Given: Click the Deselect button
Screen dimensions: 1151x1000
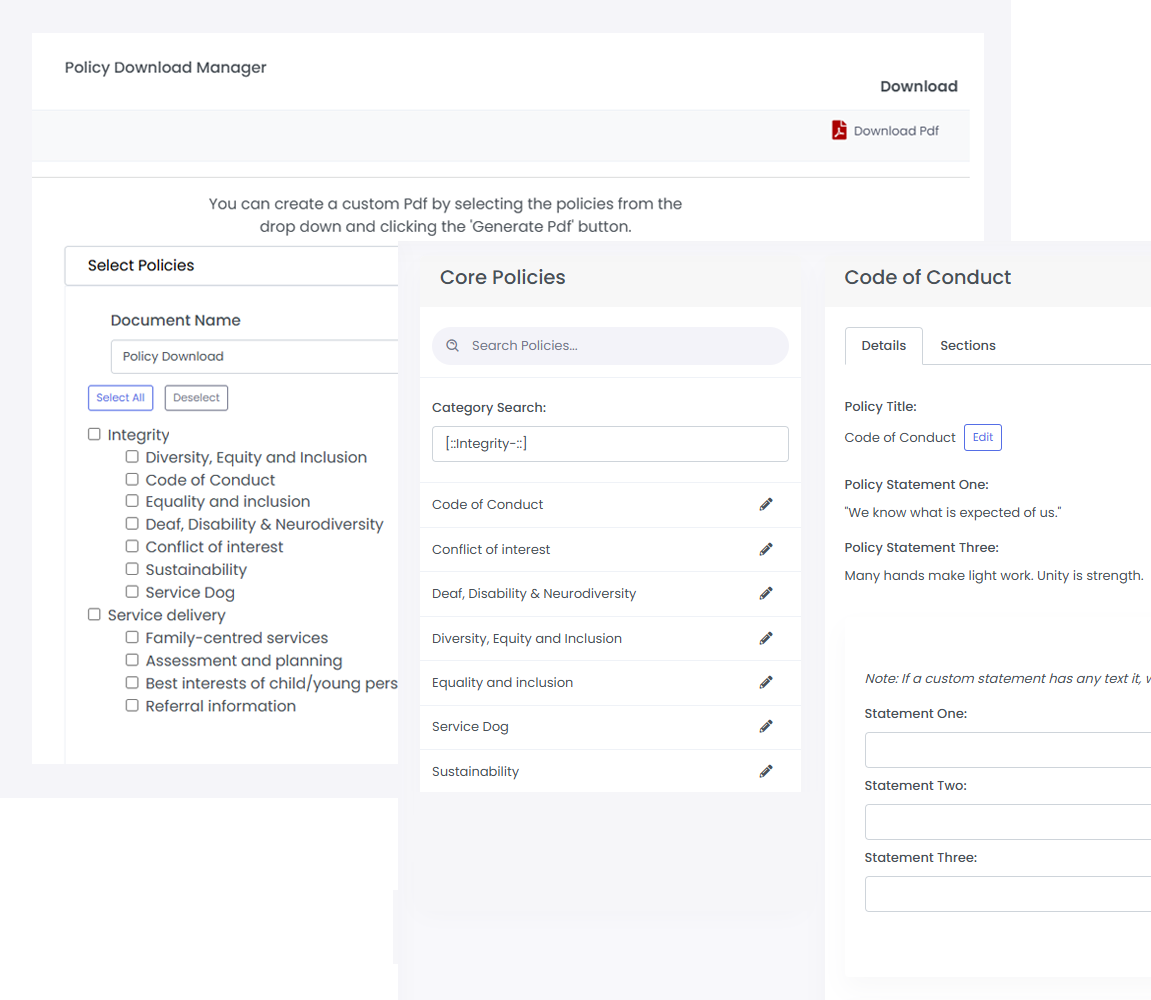Looking at the screenshot, I should [x=196, y=398].
